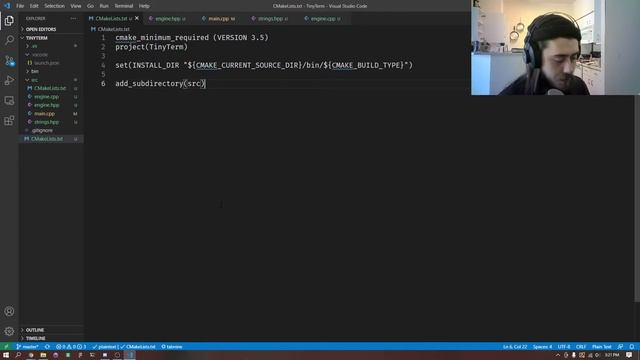Click the Ln 6, Col 22 cursor position

[515, 347]
